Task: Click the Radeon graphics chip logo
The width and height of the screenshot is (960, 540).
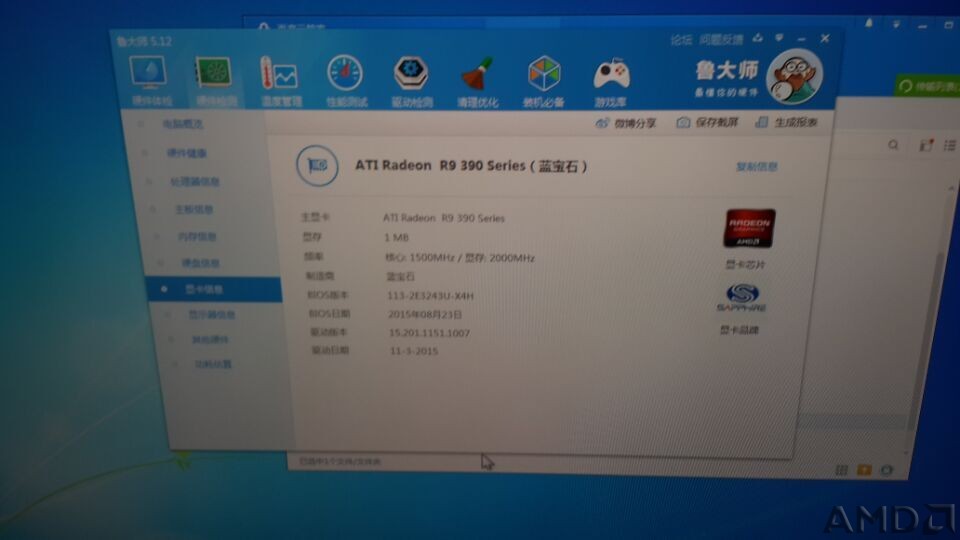Action: point(749,228)
